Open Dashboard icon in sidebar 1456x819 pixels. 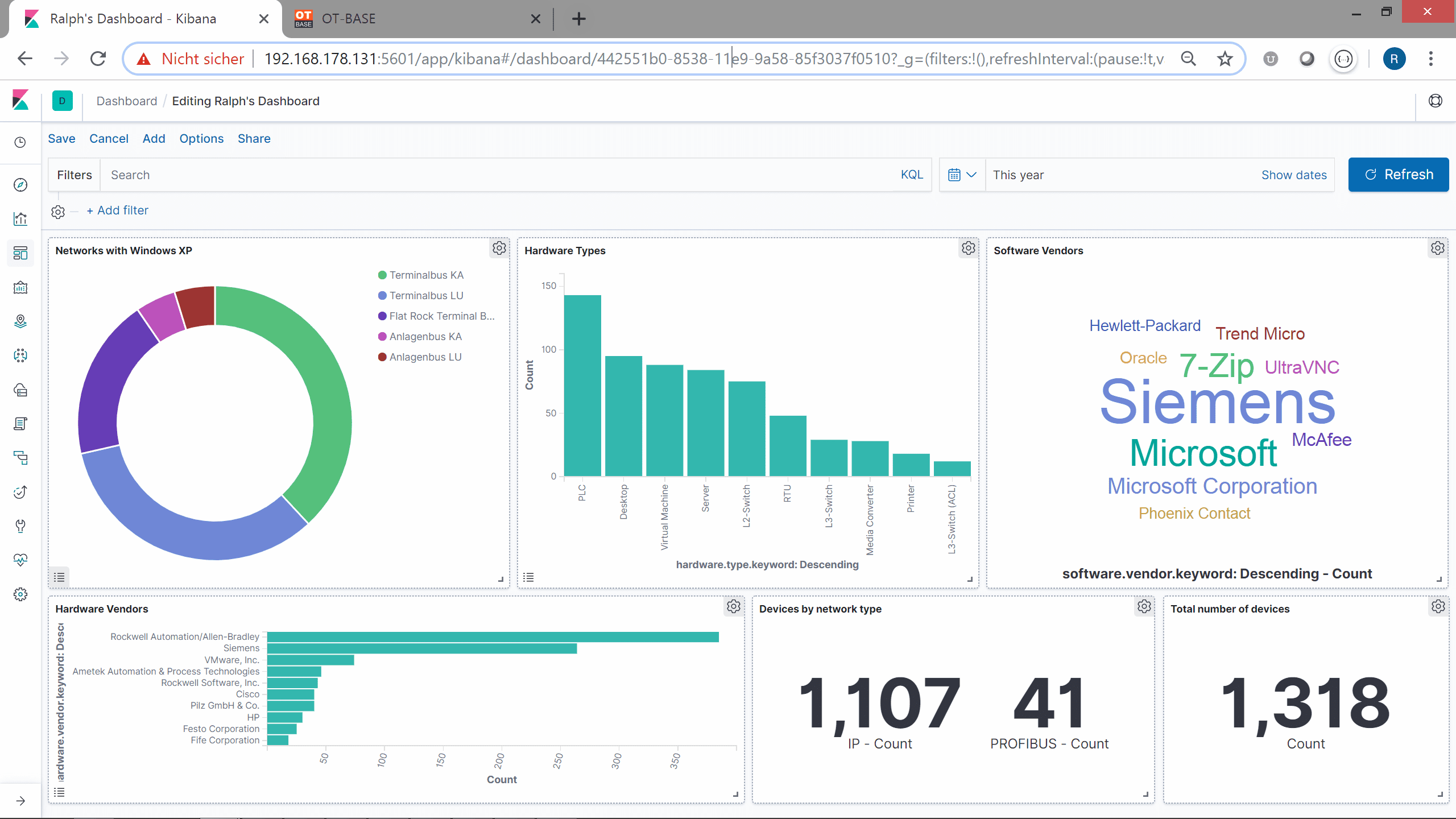20,253
